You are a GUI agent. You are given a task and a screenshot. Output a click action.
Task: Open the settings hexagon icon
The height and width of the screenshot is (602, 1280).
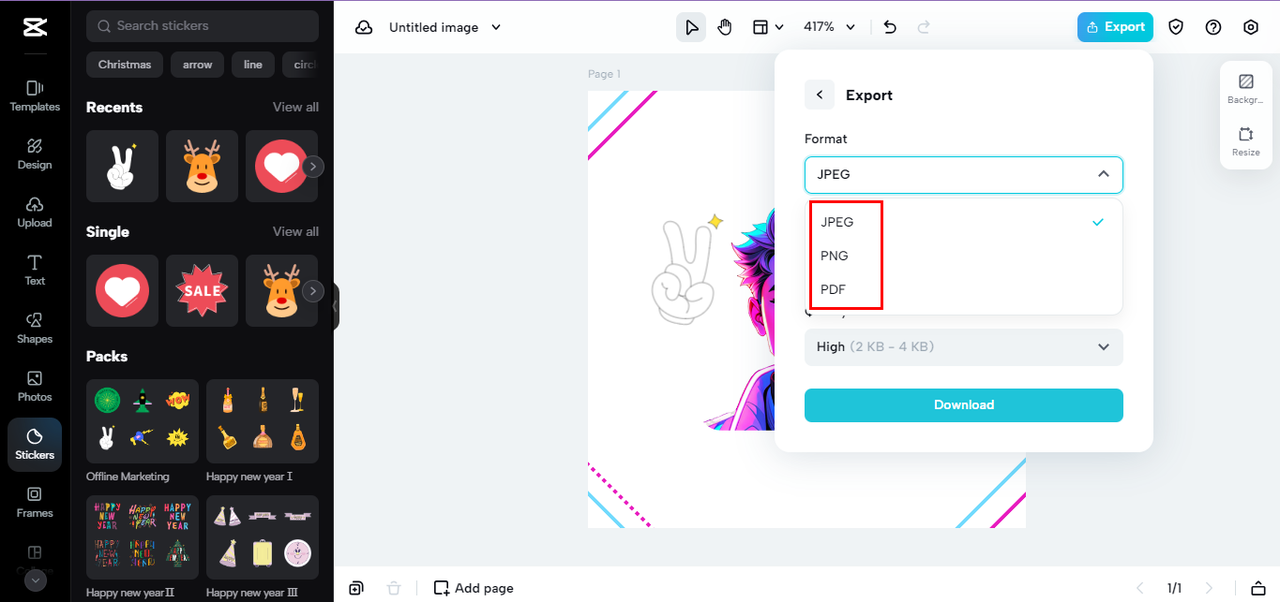[1251, 27]
